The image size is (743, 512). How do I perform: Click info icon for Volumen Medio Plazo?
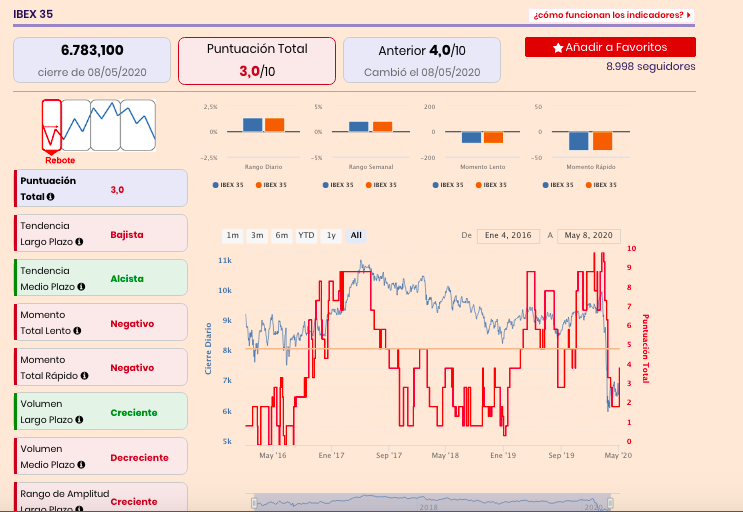(x=81, y=465)
